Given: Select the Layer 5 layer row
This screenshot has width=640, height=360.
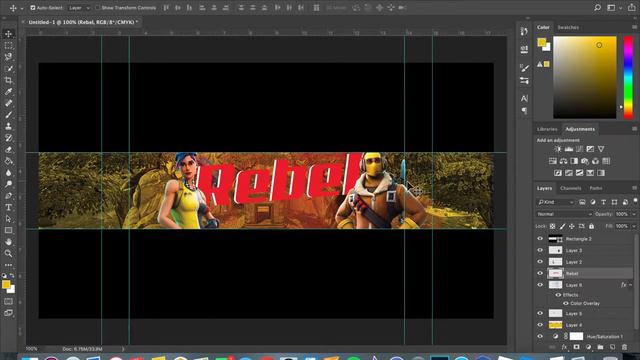Looking at the screenshot, I should coord(584,313).
